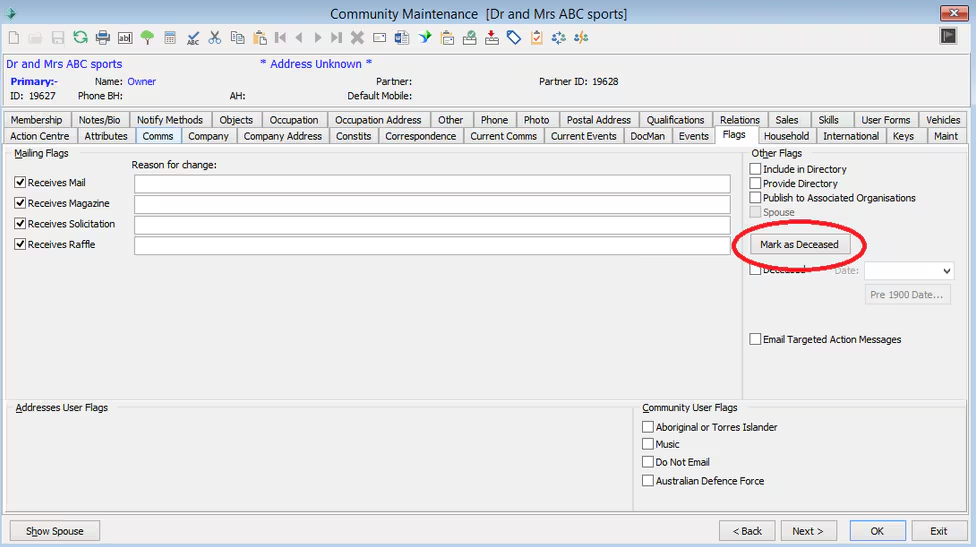Open the calculator icon
Screen dimensions: 976x547
tap(170, 38)
